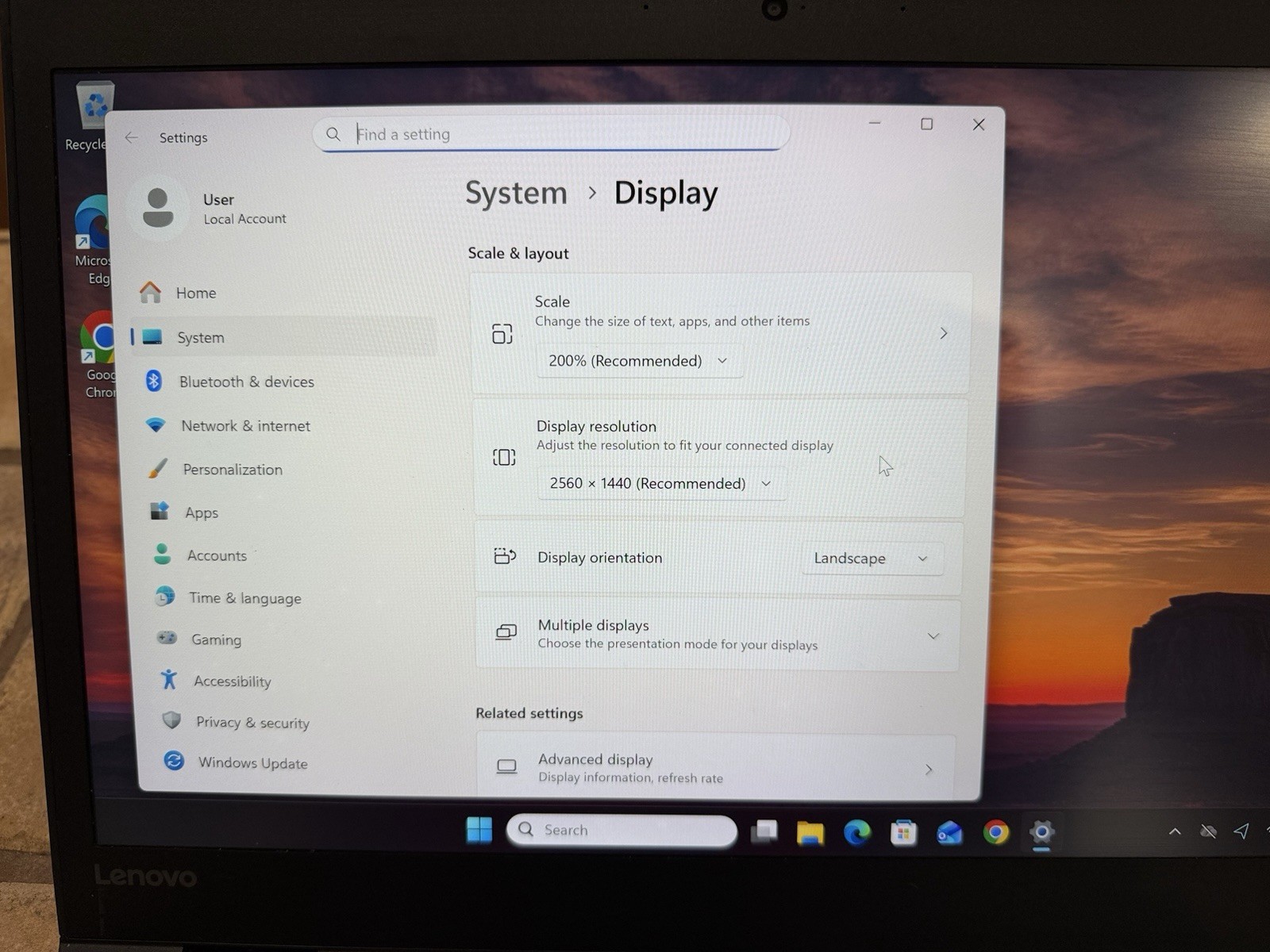Select Personalization in the sidebar

point(287,469)
